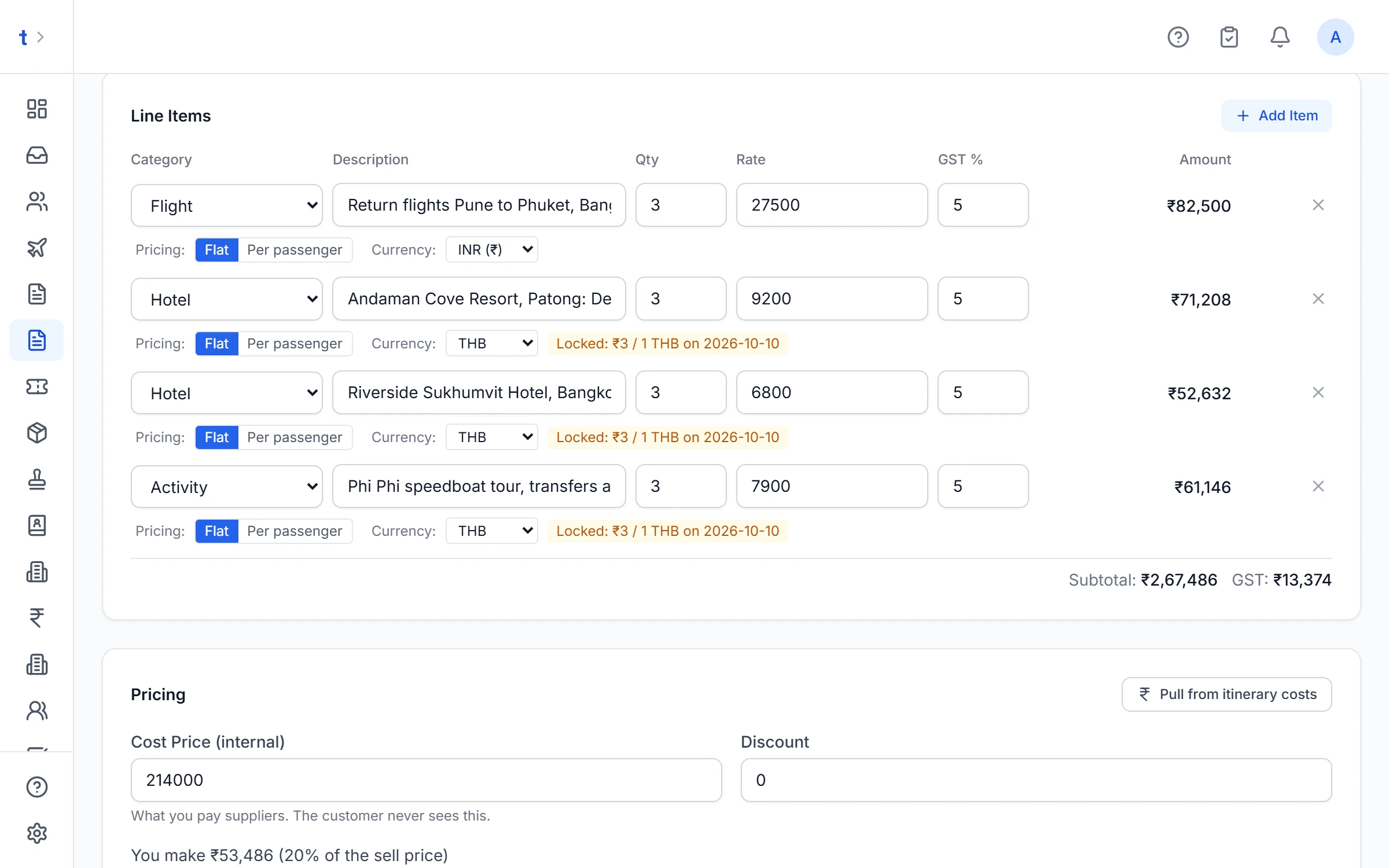The width and height of the screenshot is (1389, 868).
Task: Remove the Activity line item
Action: (1318, 486)
